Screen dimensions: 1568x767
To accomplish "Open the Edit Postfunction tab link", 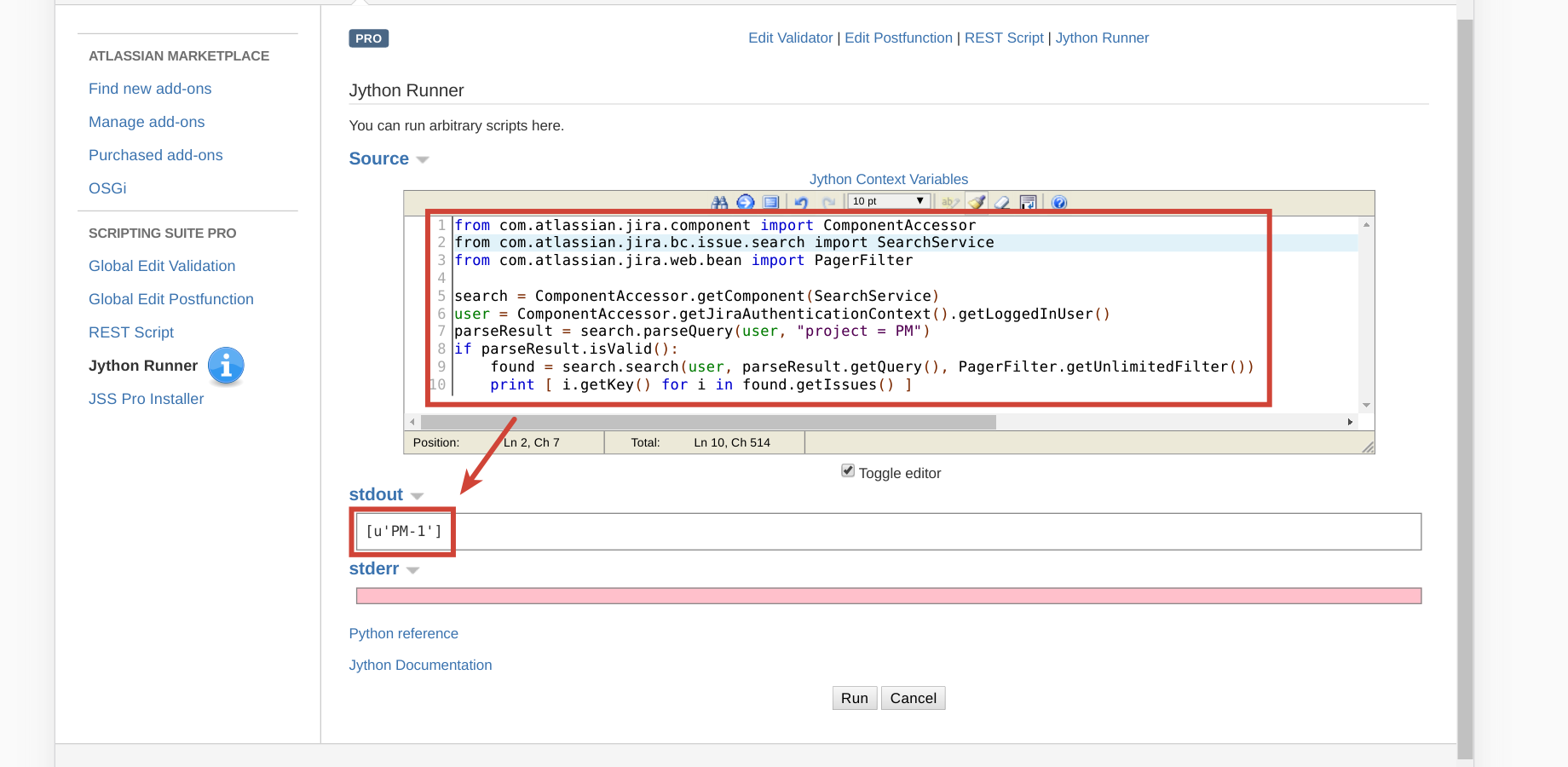I will 898,37.
